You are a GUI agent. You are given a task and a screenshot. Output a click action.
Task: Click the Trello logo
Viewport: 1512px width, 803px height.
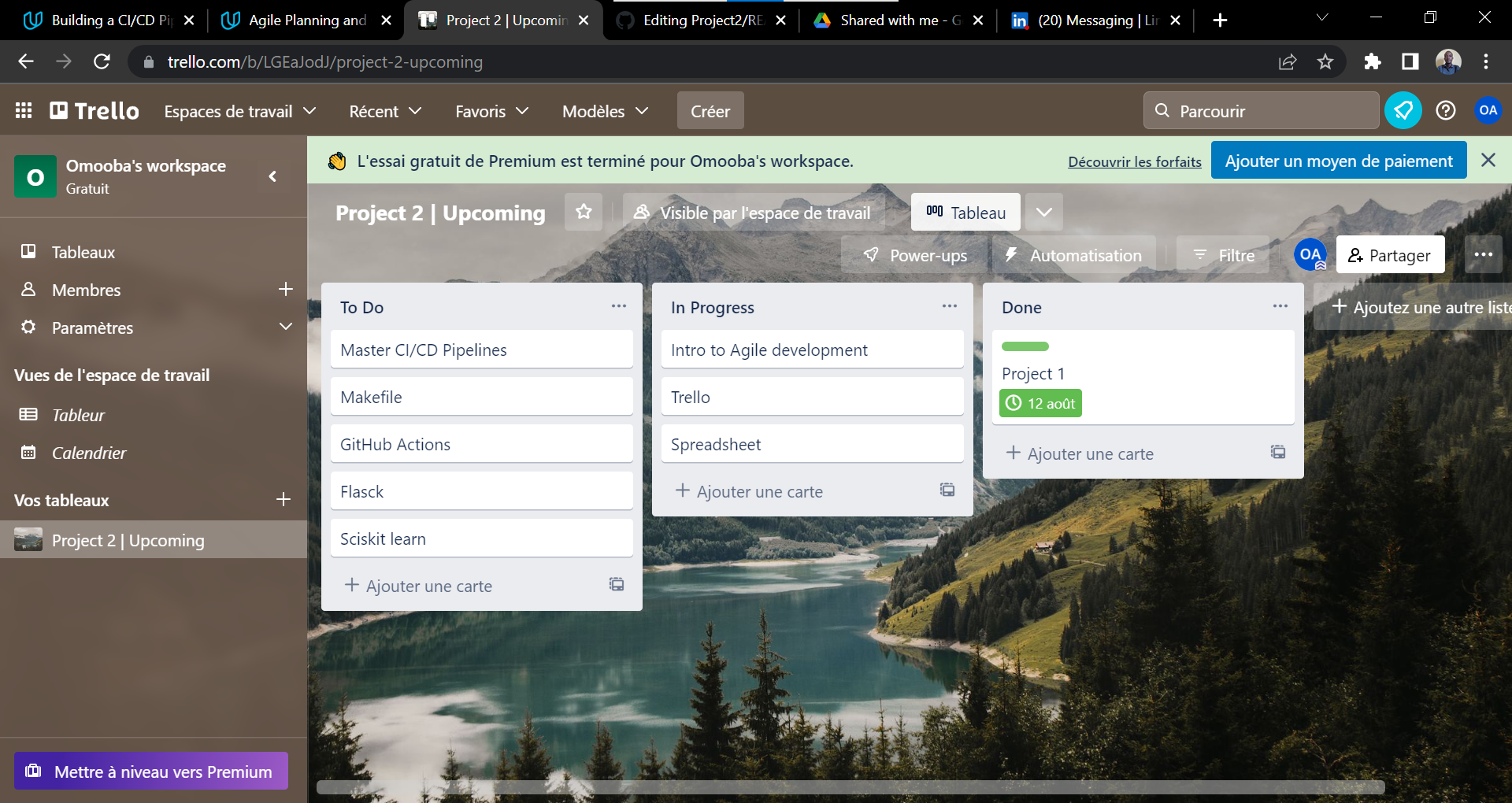(94, 110)
